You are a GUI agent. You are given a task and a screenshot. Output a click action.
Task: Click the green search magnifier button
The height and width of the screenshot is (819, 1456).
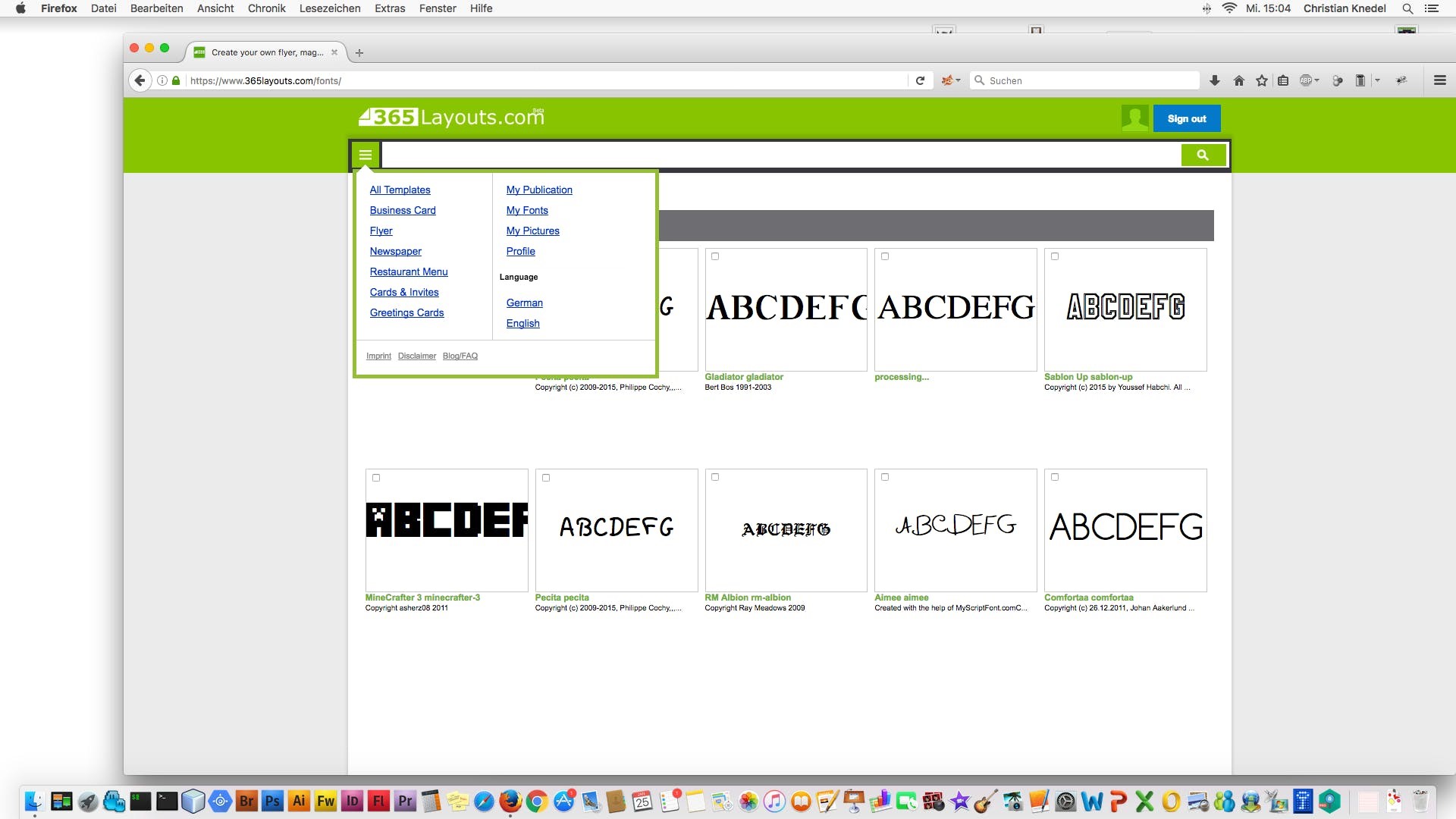[1203, 155]
